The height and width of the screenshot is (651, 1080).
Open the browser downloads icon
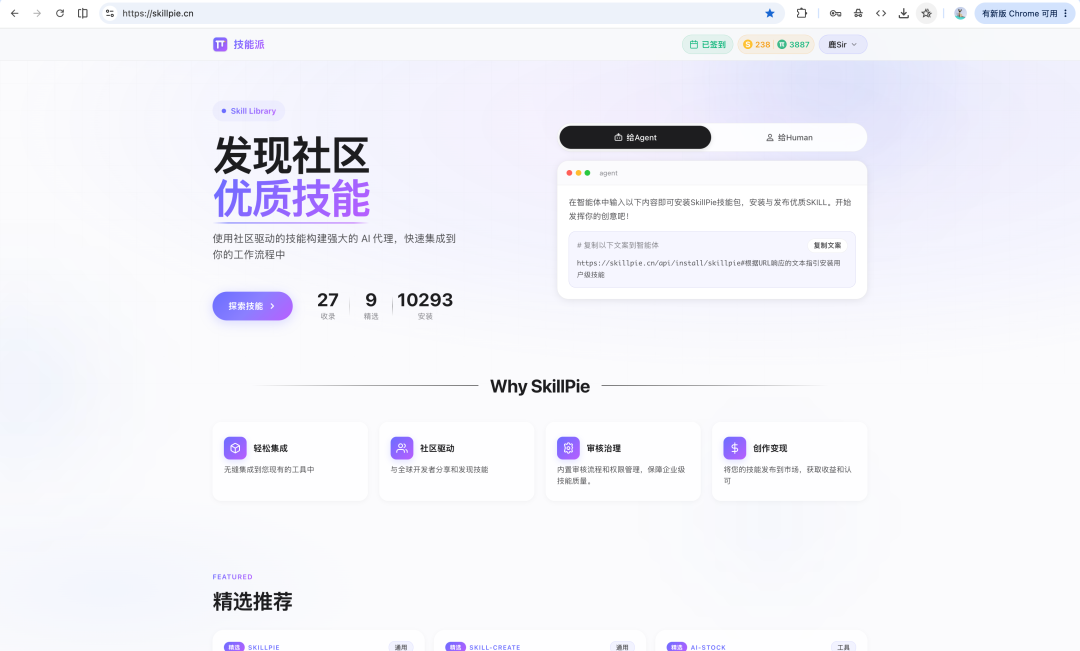pos(904,13)
